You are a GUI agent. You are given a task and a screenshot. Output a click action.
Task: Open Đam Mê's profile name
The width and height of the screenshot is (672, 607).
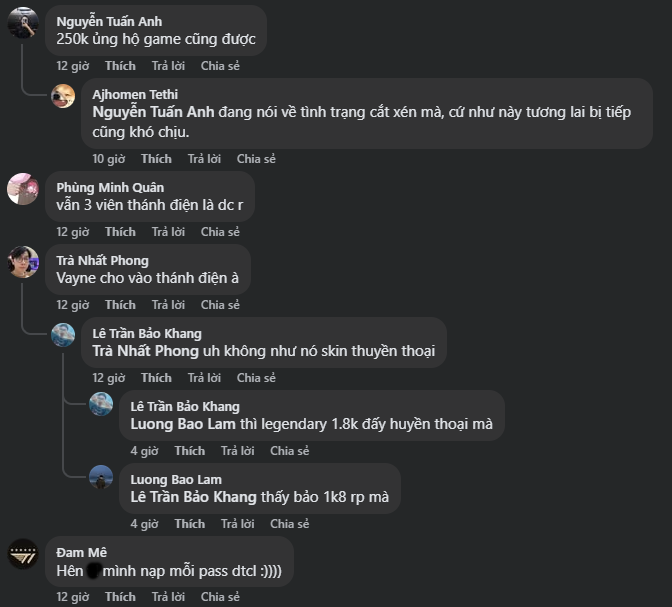[81, 552]
